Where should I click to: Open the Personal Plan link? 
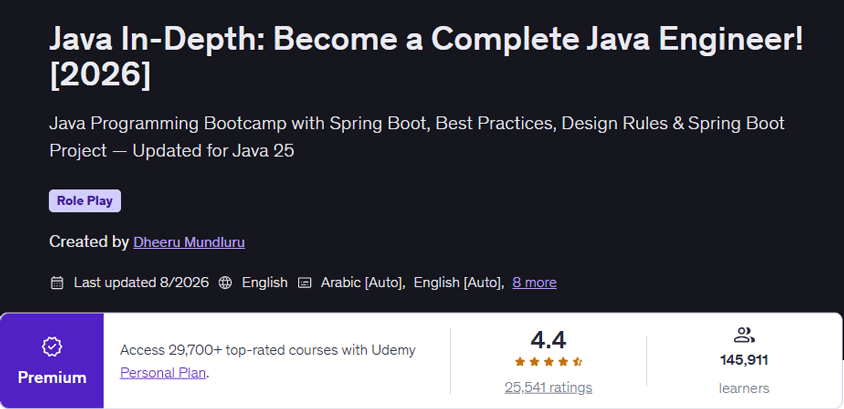point(163,373)
